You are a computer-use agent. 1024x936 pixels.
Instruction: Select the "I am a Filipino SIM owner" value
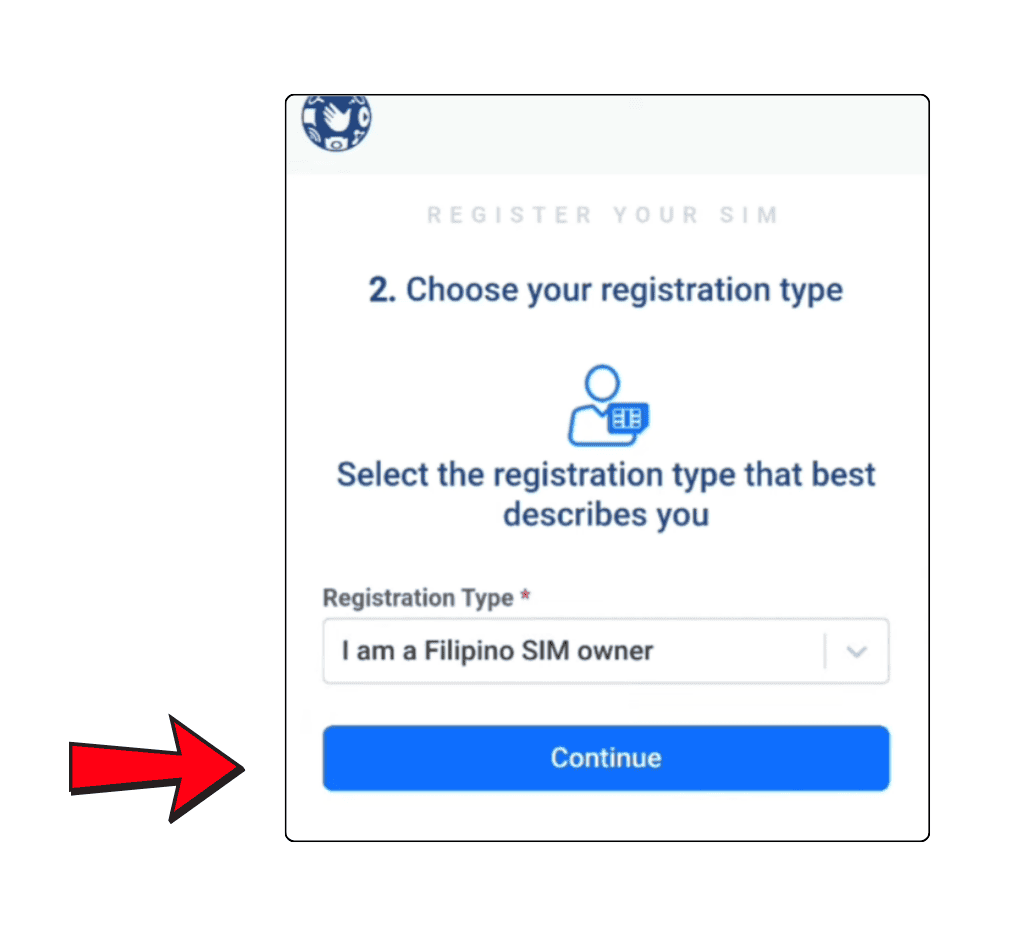pyautogui.click(x=497, y=651)
